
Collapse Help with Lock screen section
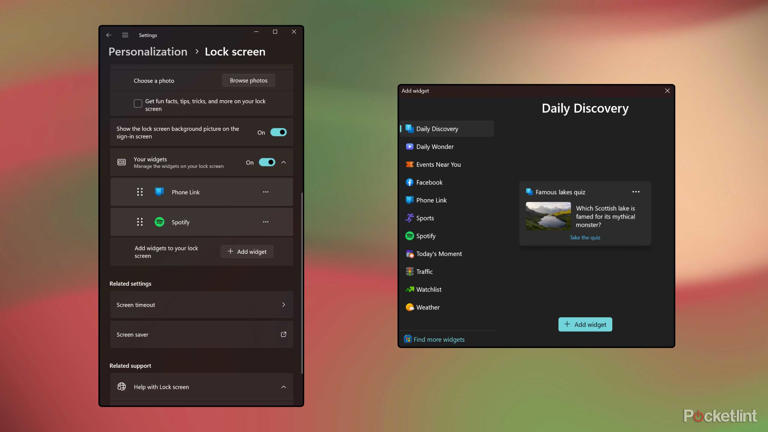click(x=283, y=387)
